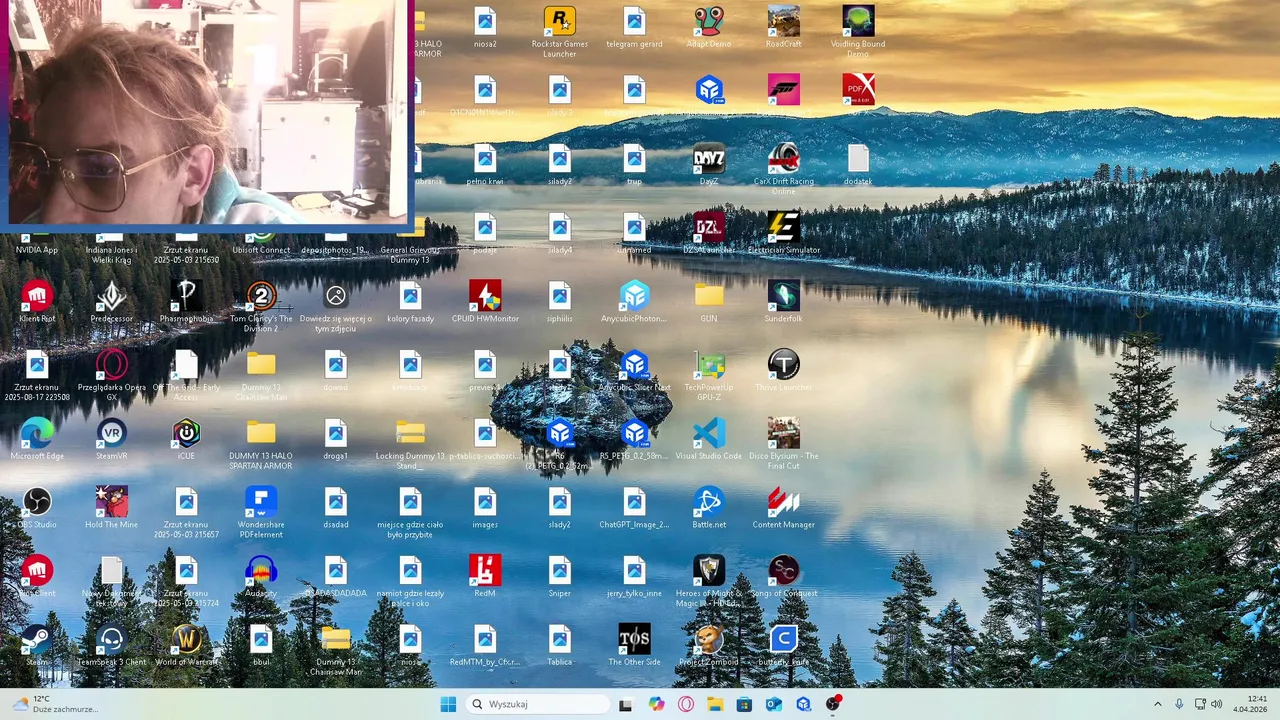Open Outlook from the taskbar

[774, 704]
